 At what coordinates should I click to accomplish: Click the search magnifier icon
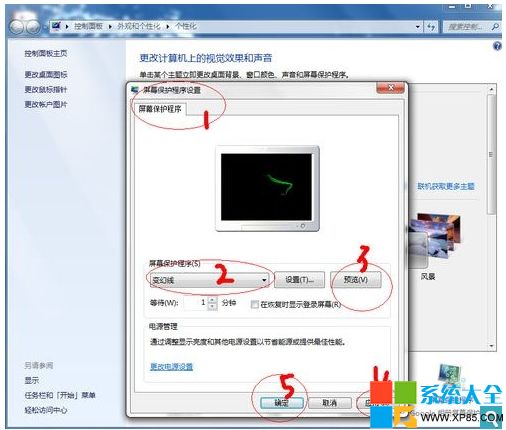click(x=495, y=27)
